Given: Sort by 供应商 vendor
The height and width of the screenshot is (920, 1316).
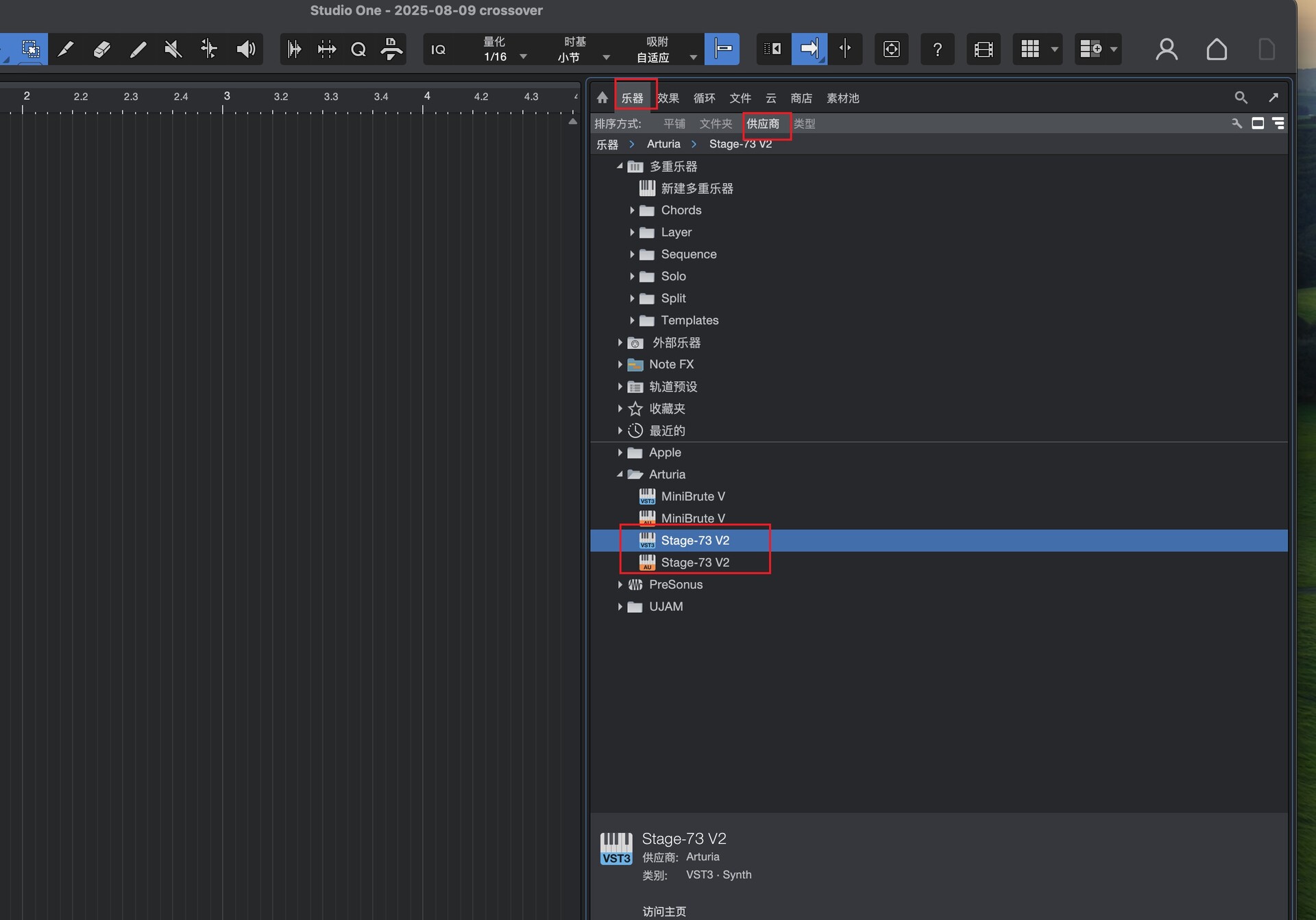Looking at the screenshot, I should 763,123.
